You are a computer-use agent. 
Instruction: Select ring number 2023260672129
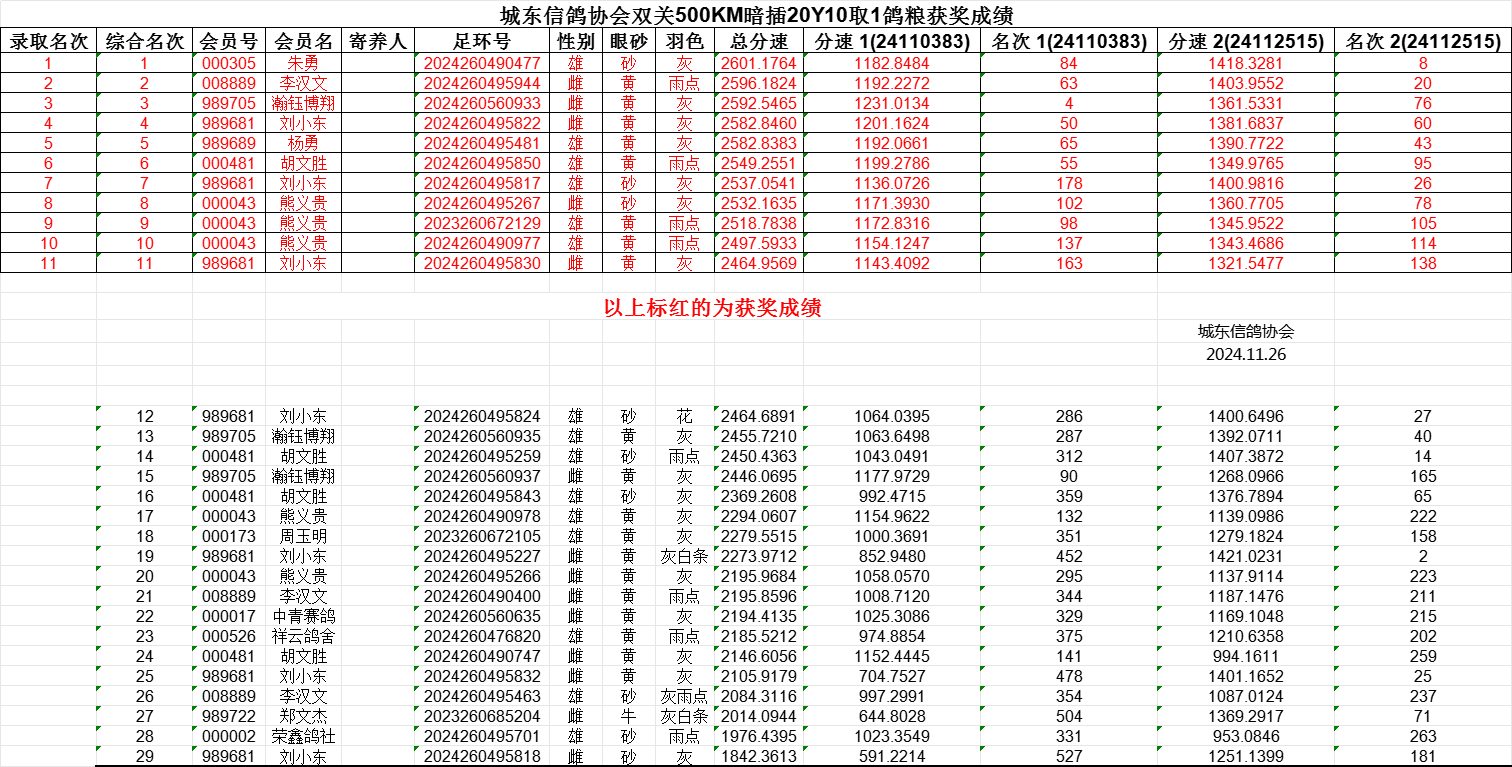pyautogui.click(x=482, y=223)
